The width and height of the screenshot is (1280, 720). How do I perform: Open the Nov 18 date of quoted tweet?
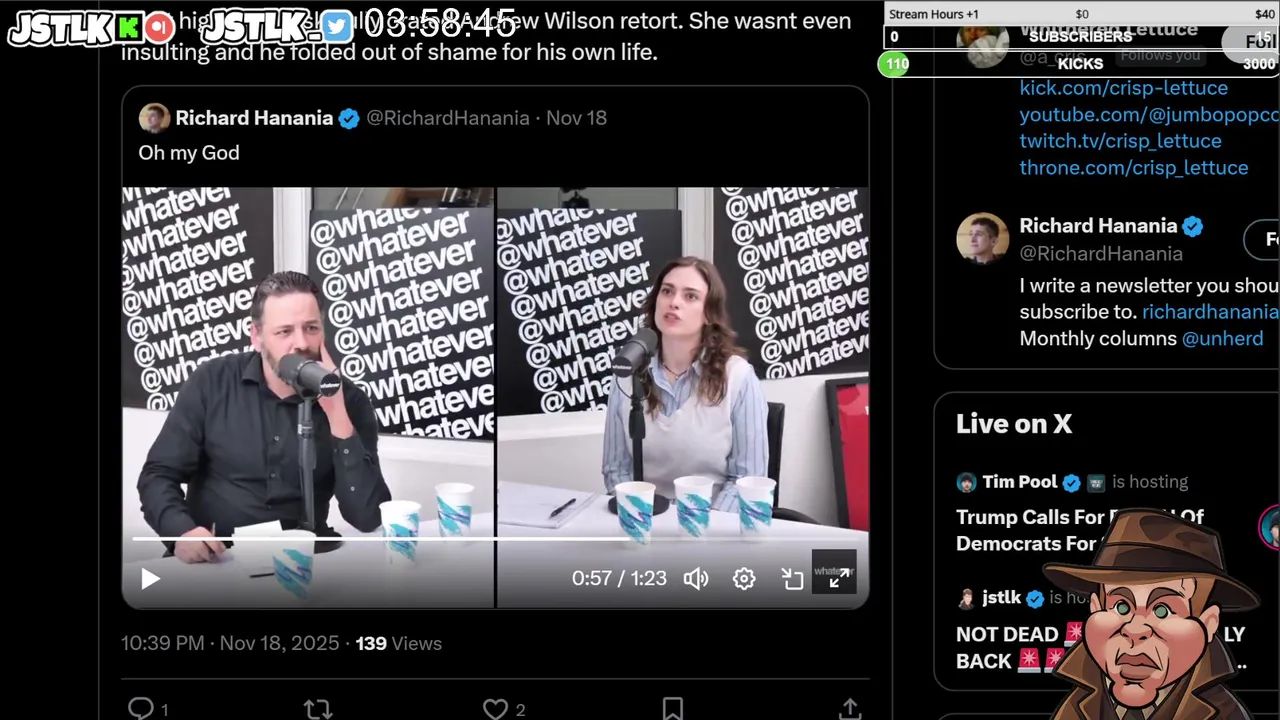tap(576, 118)
